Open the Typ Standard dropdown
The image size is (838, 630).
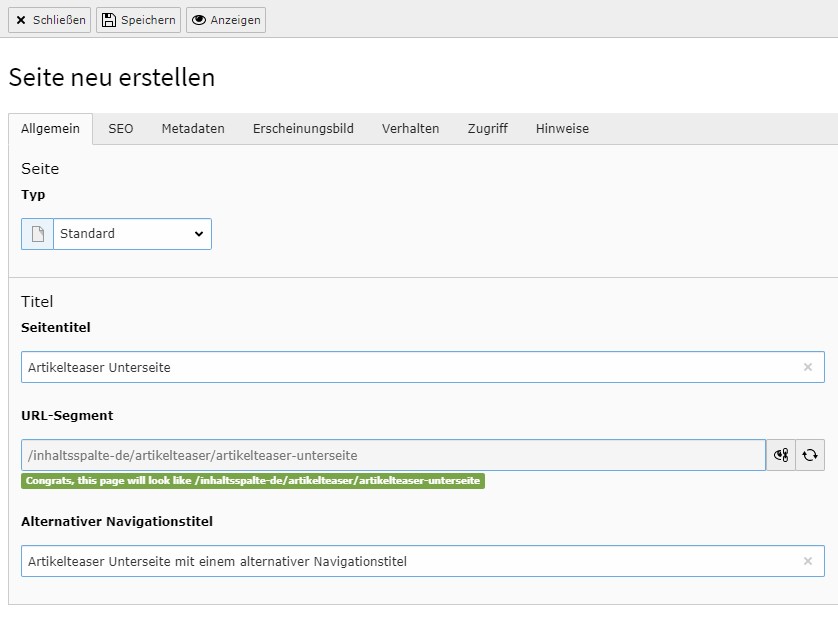click(x=132, y=234)
